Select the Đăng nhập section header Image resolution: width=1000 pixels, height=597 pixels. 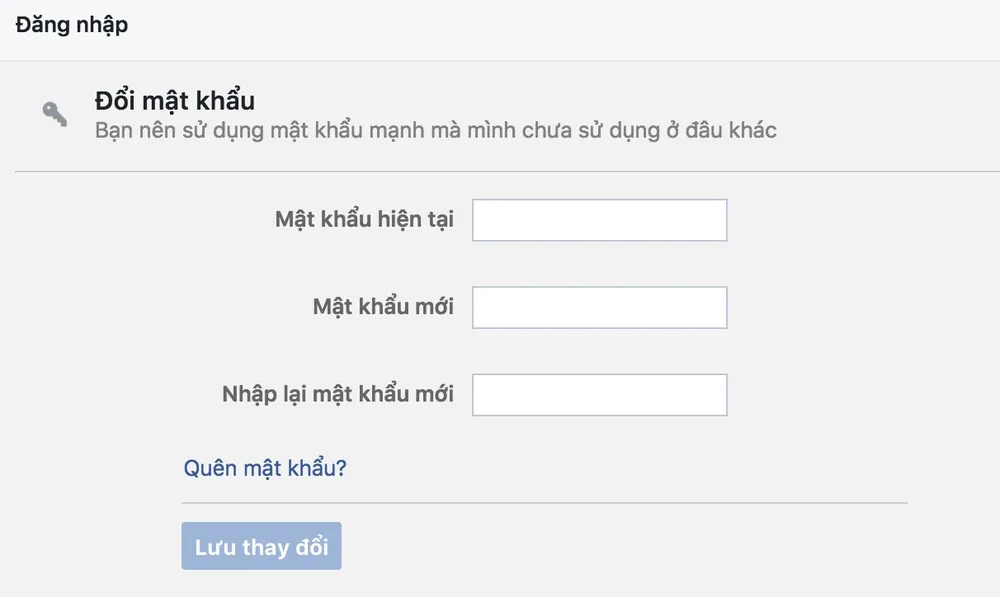coord(71,25)
